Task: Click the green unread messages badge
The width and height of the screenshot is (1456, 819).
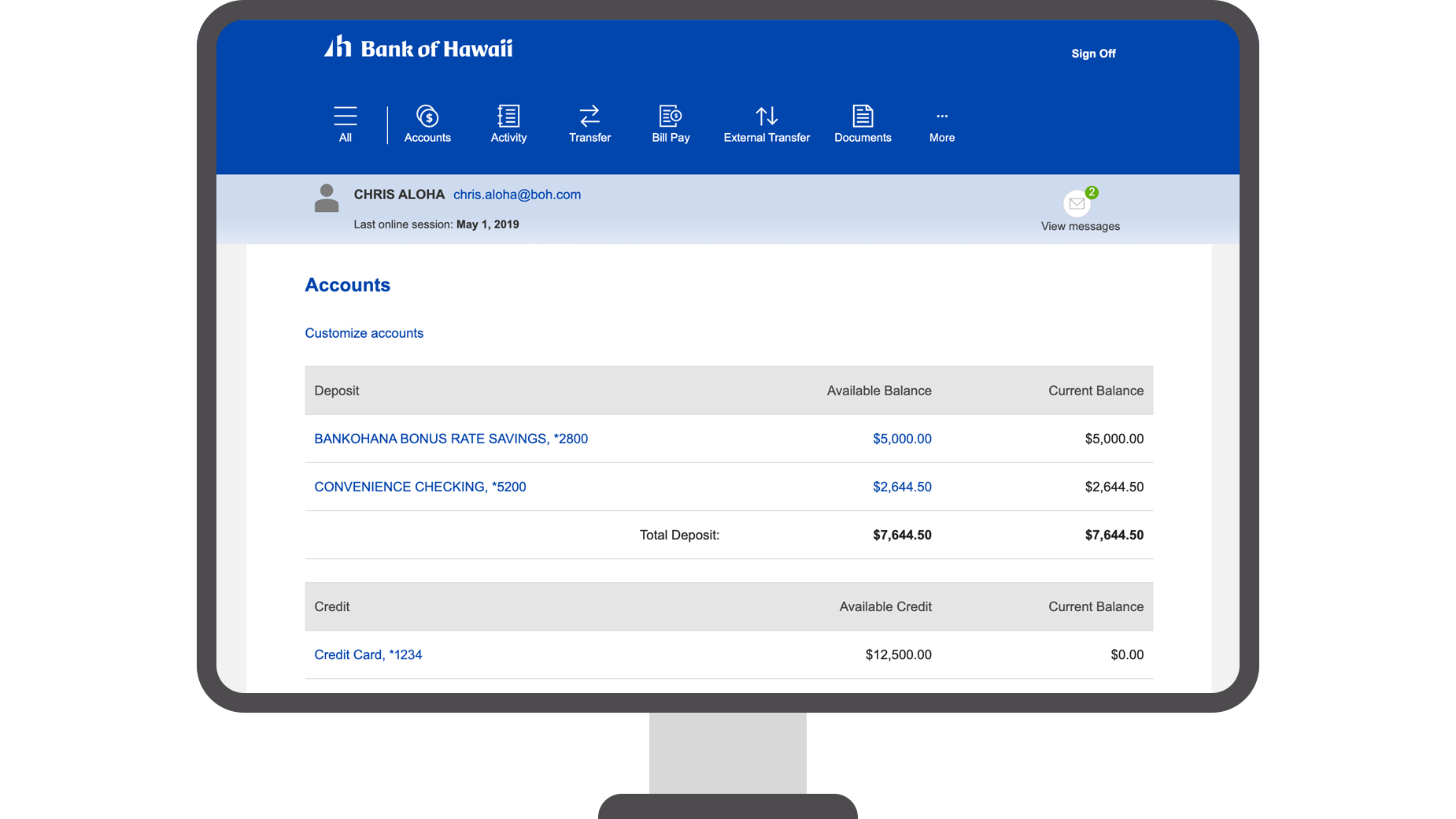Action: [x=1092, y=192]
